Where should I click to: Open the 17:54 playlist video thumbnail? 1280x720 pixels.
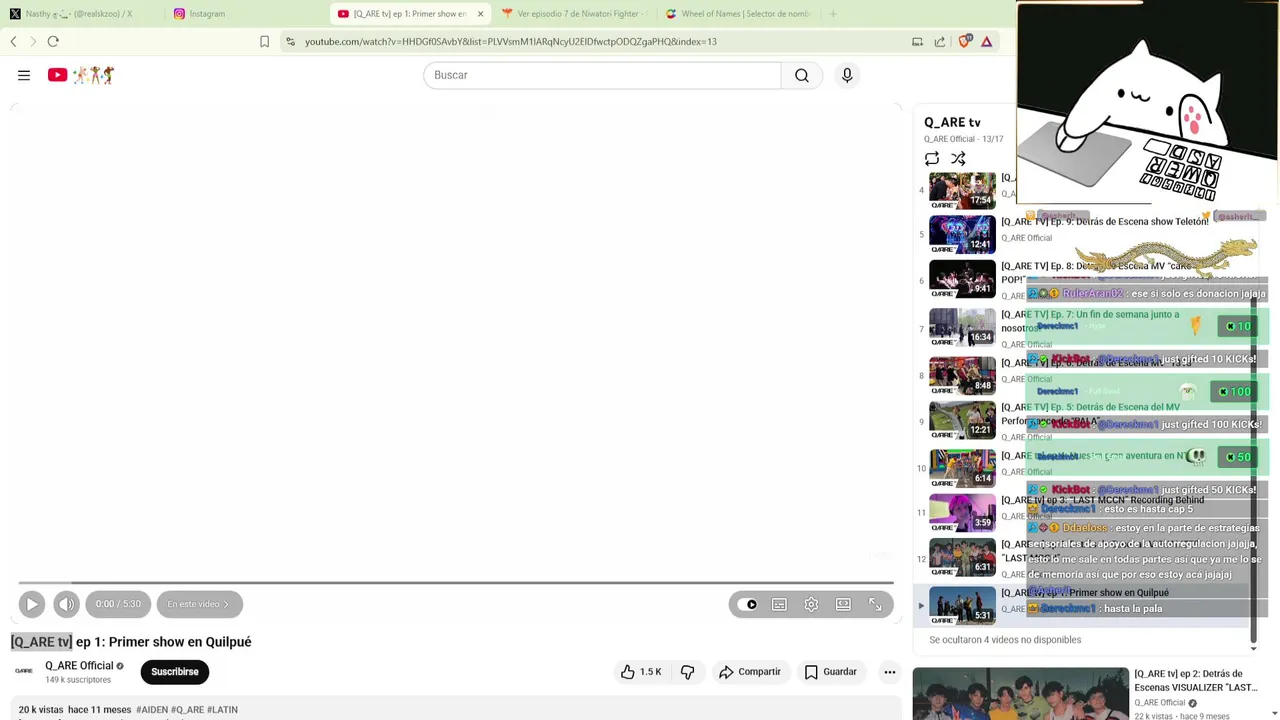(962, 190)
